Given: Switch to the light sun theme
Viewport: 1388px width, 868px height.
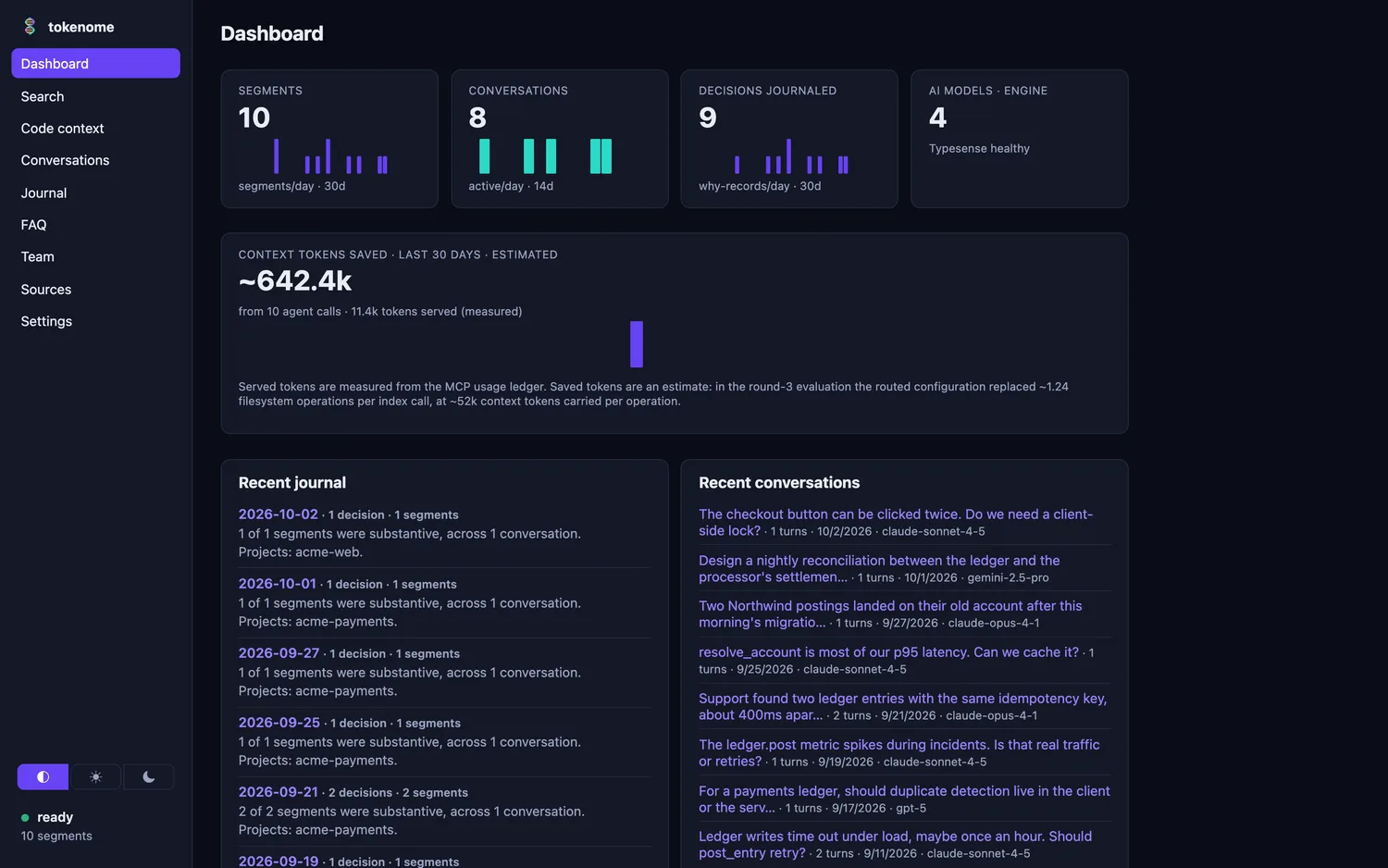Looking at the screenshot, I should click(x=95, y=777).
